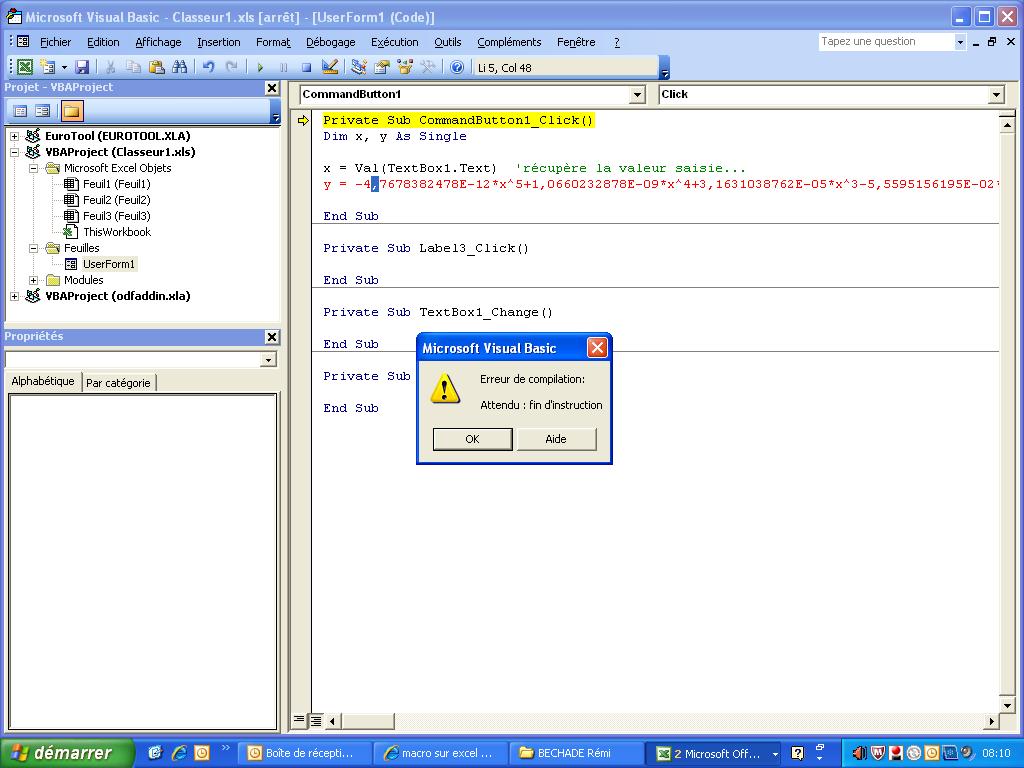Open Windows démarrer start button
Image resolution: width=1024 pixels, height=768 pixels.
67,753
